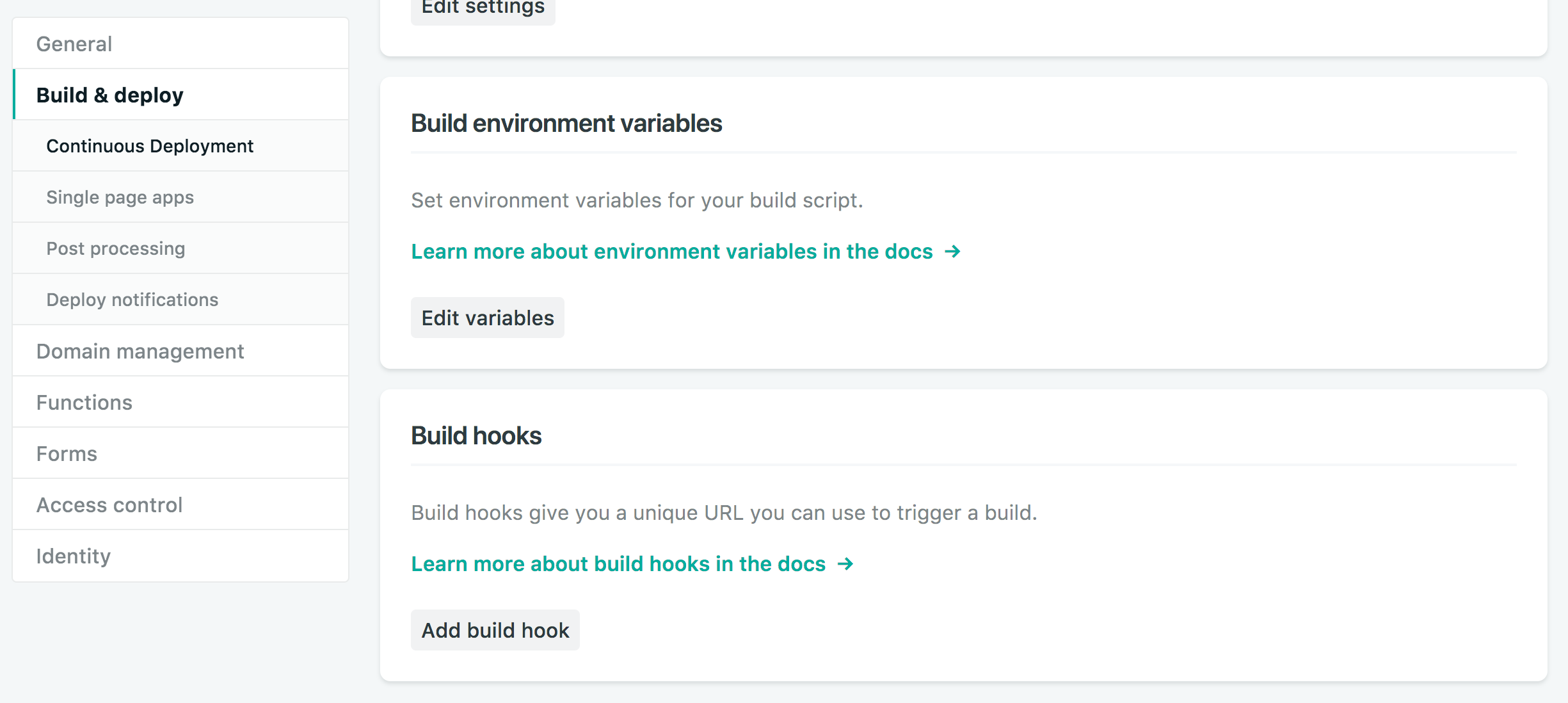Select Build & deploy in sidebar
The height and width of the screenshot is (703, 1568).
pos(109,95)
